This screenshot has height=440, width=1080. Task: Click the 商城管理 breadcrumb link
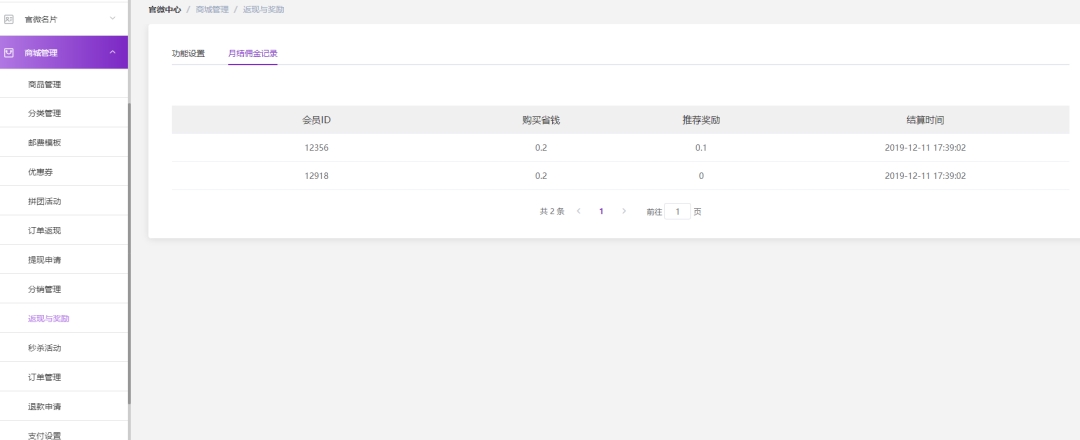click(211, 9)
